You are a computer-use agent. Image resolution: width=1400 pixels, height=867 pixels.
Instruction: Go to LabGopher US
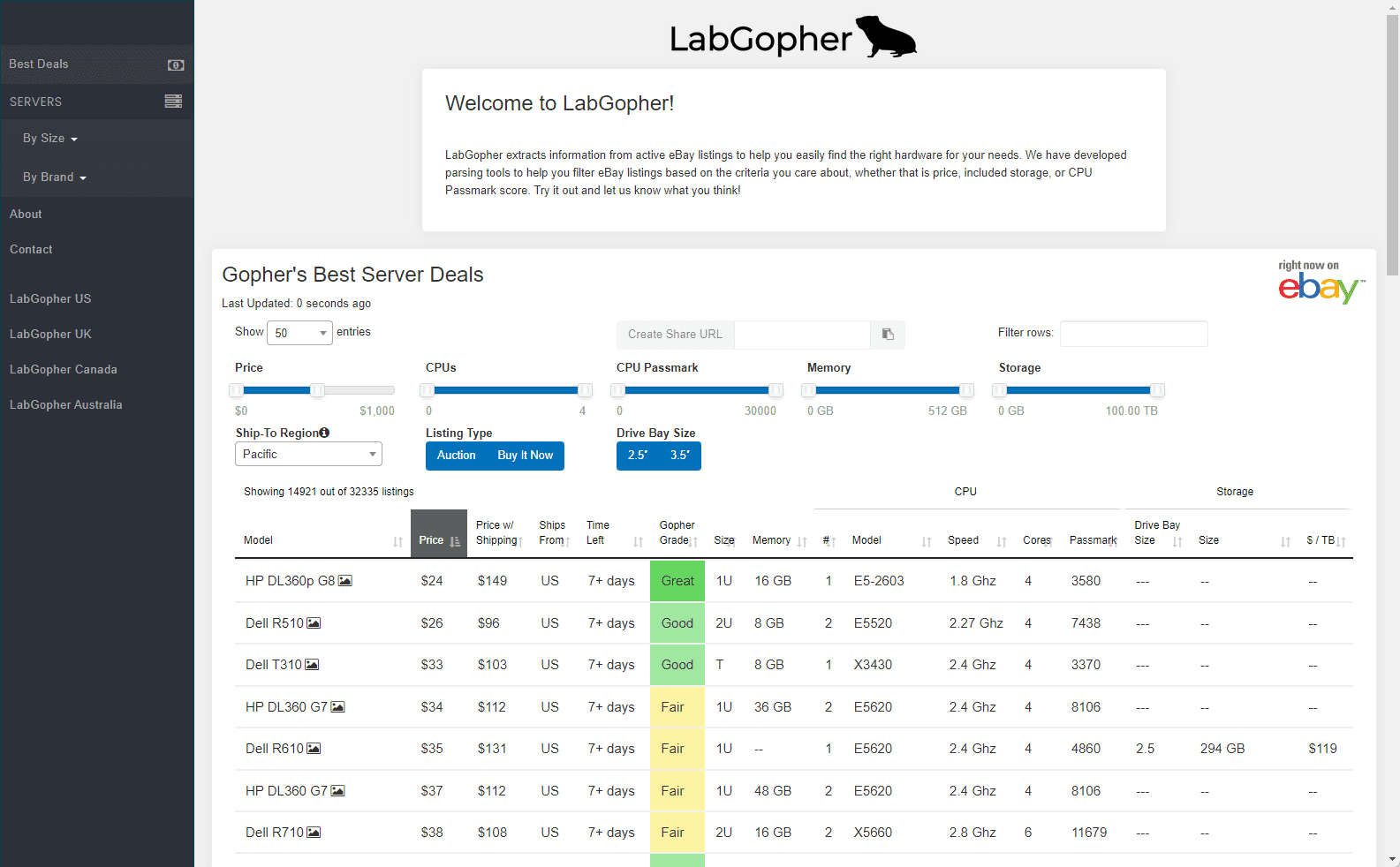[50, 299]
